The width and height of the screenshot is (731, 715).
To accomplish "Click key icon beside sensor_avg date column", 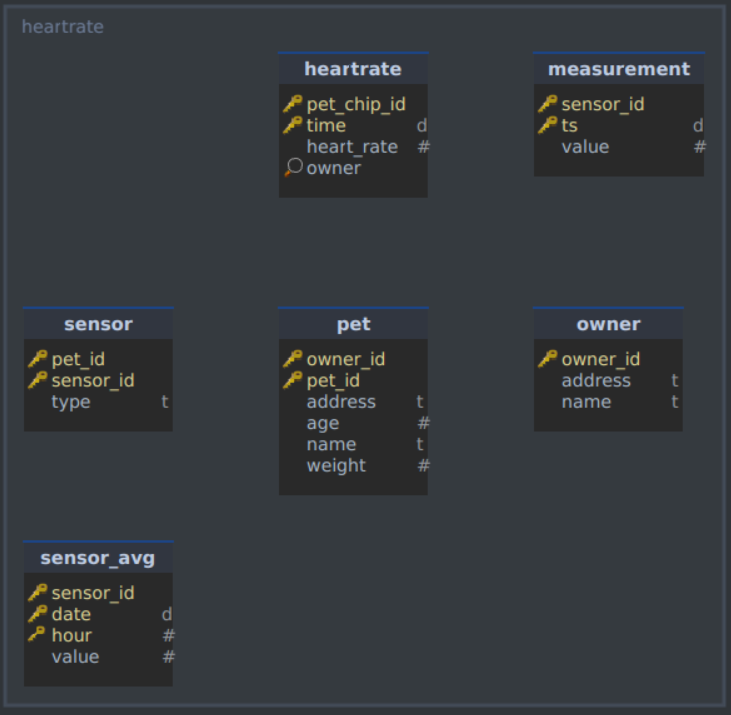I will (38, 614).
